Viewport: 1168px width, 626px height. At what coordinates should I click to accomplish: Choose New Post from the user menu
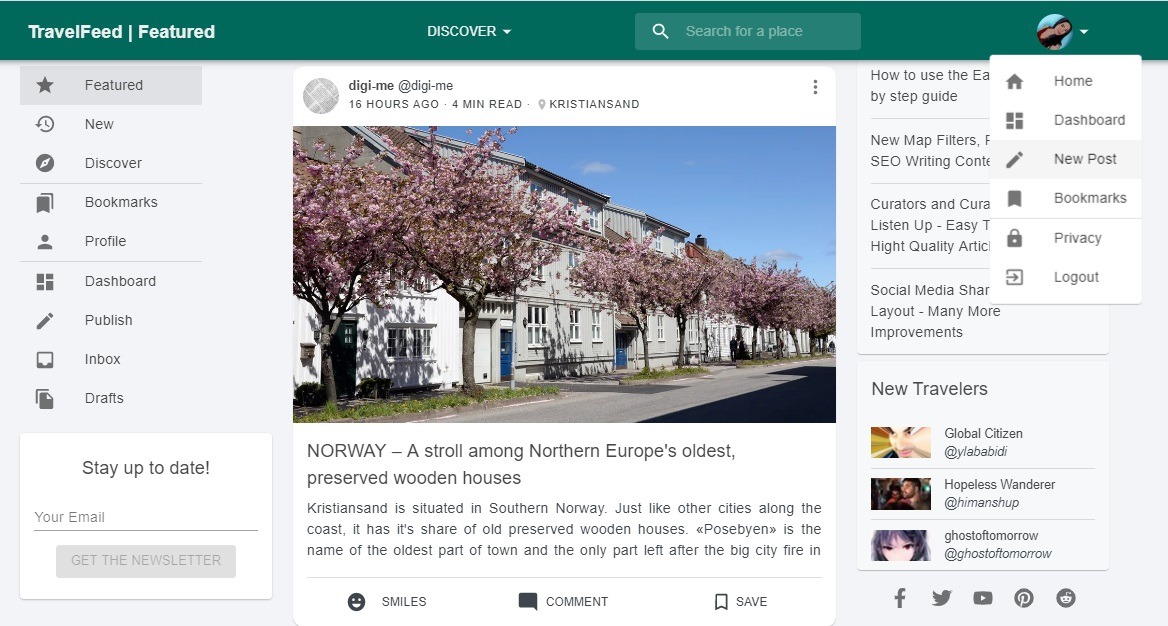(1065, 159)
